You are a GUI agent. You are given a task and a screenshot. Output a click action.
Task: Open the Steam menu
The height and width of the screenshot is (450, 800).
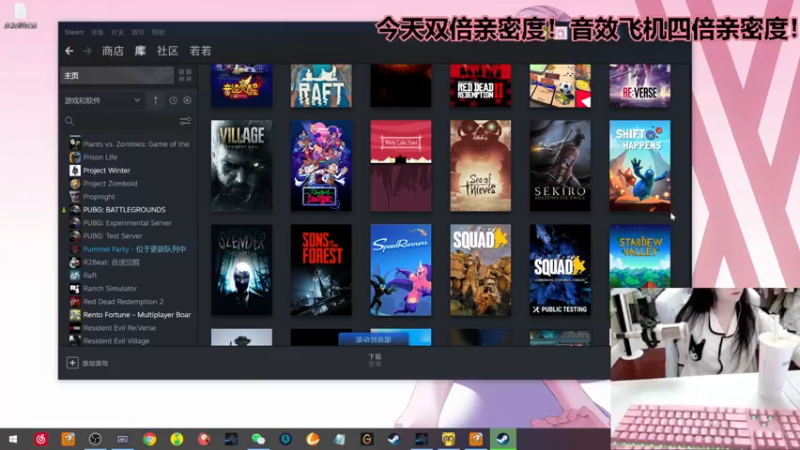(x=74, y=32)
